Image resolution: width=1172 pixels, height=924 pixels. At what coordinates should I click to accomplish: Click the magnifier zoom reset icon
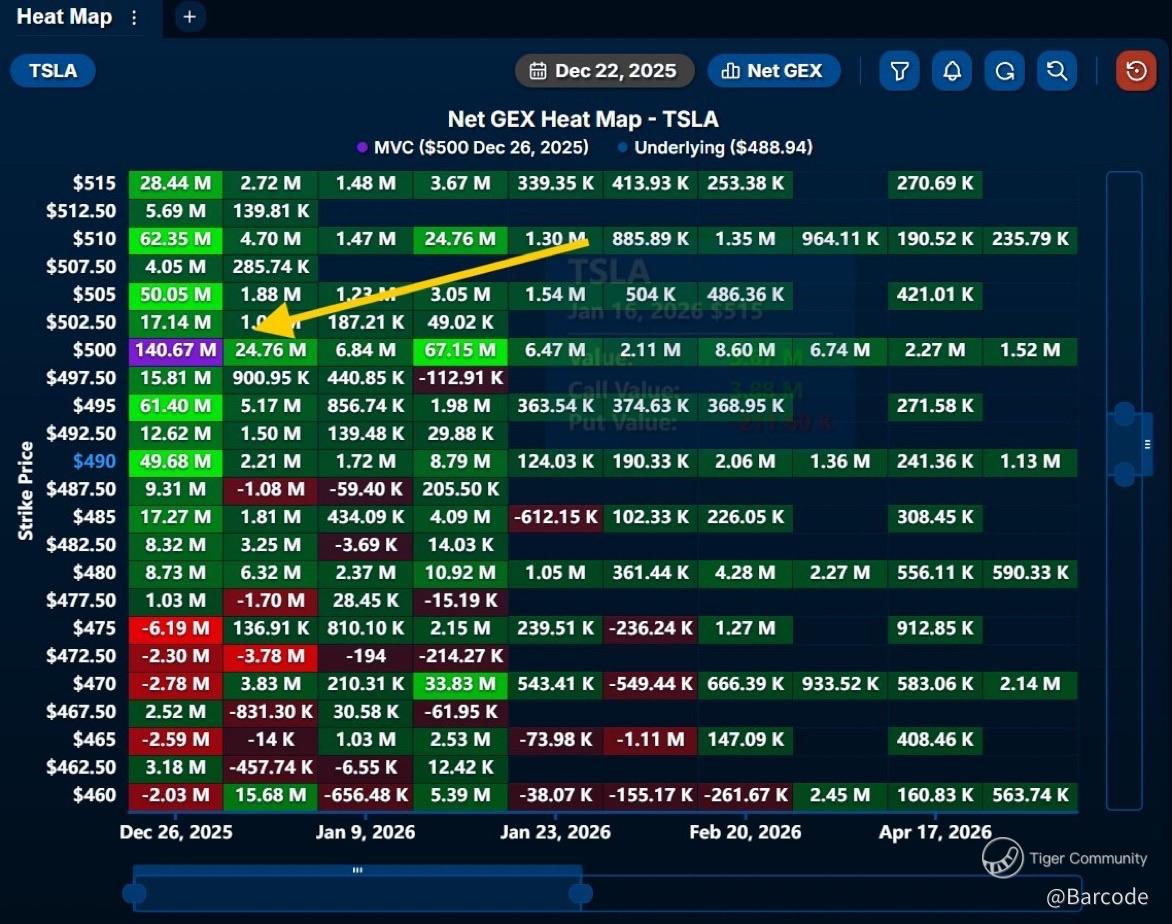click(x=1056, y=71)
